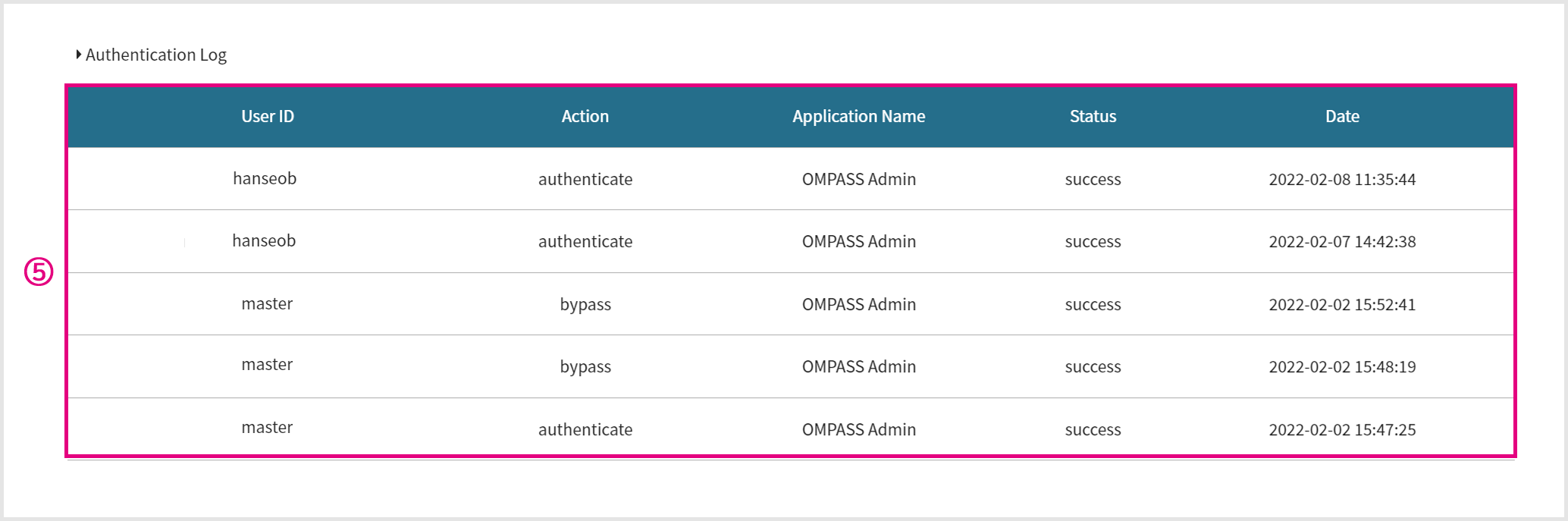
Task: Sort by the Date column header
Action: click(x=1342, y=116)
